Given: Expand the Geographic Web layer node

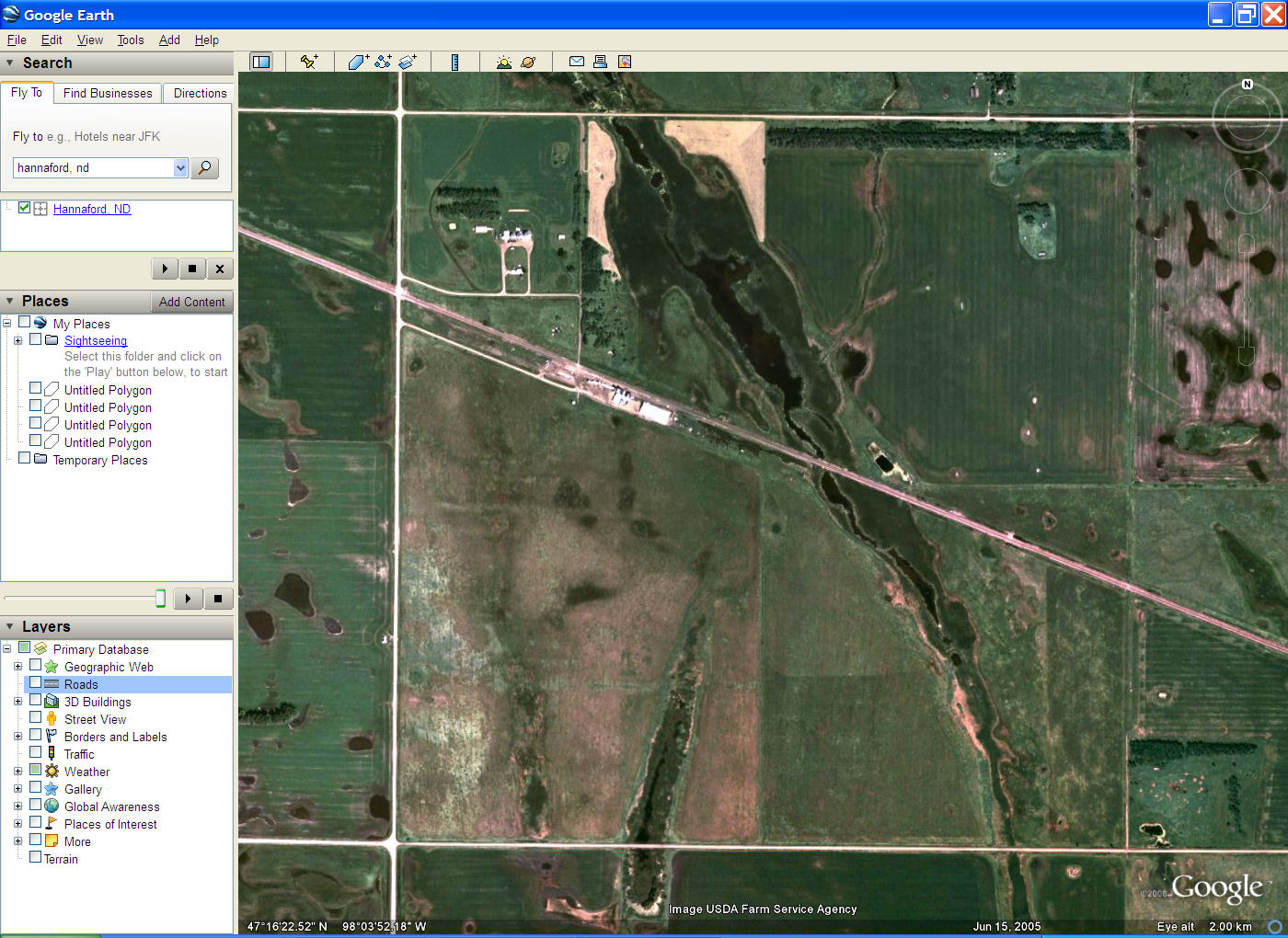Looking at the screenshot, I should 17,667.
